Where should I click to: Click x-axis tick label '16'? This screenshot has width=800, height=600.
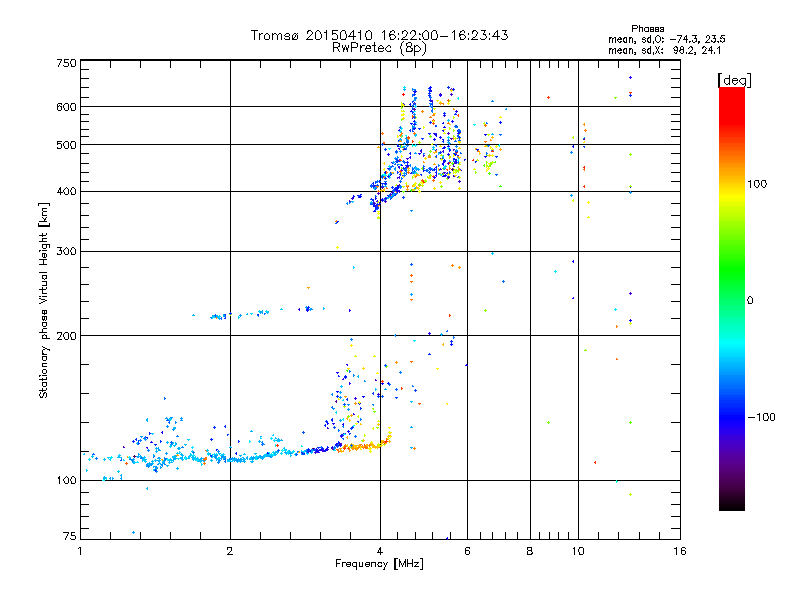tap(680, 551)
